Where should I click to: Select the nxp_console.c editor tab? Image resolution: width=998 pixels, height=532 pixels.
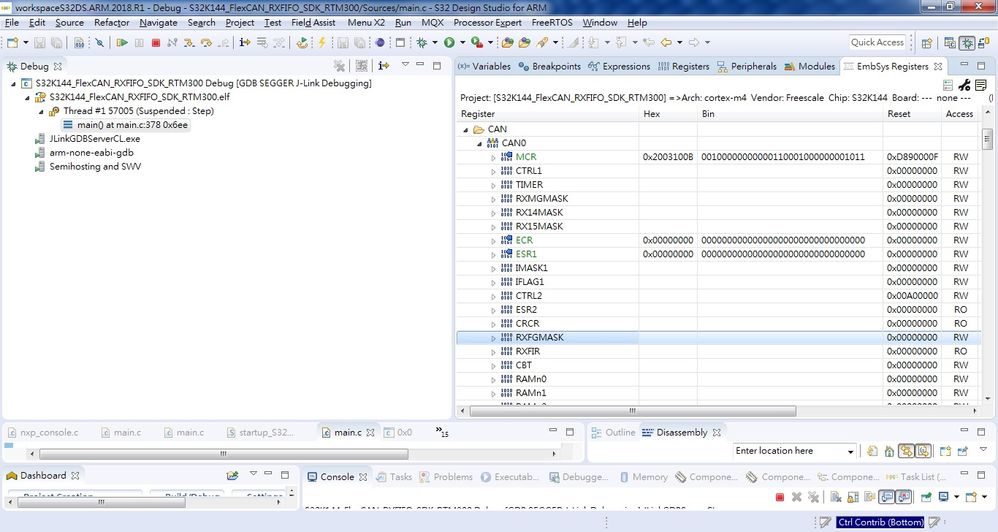click(x=43, y=433)
